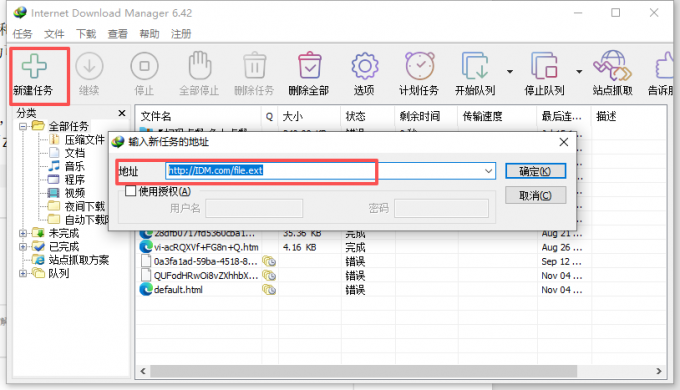Image resolution: width=680 pixels, height=390 pixels.
Task: Open the 文件 menu
Action: (x=54, y=34)
